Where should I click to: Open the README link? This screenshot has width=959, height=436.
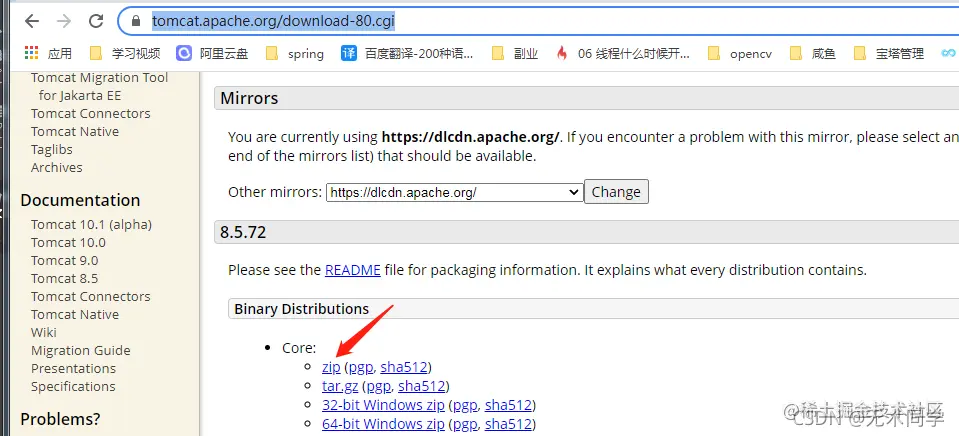click(353, 270)
